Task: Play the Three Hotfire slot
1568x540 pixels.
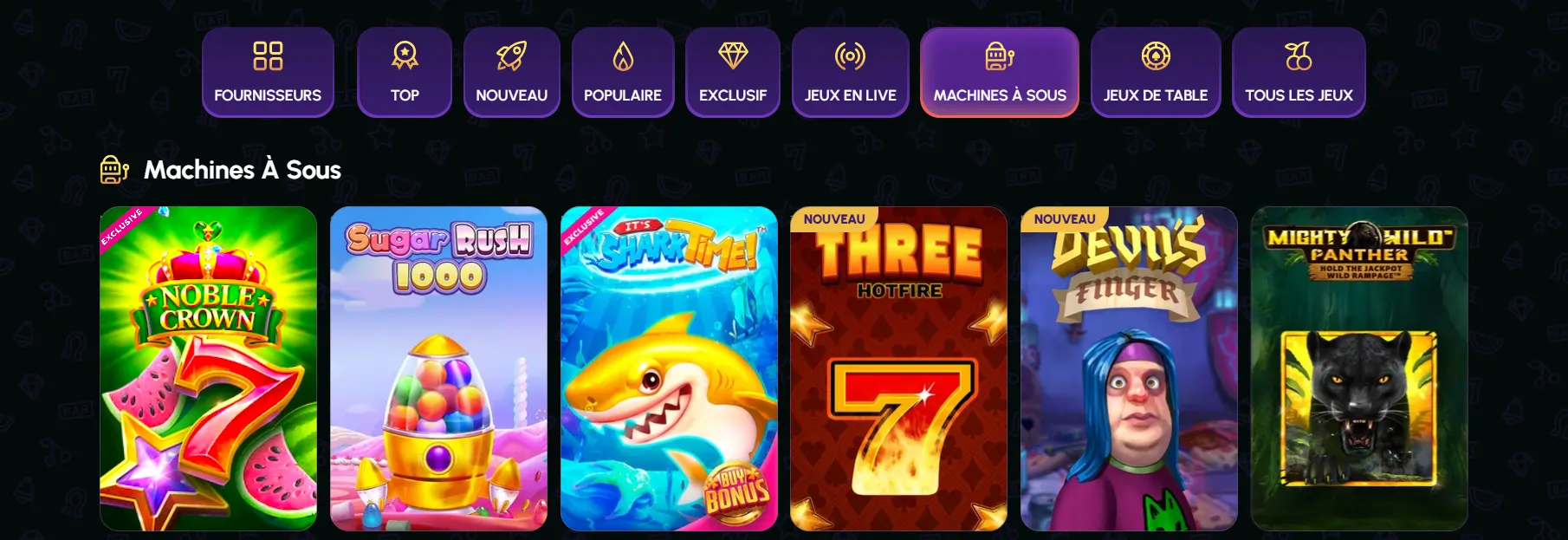Action: pos(898,368)
